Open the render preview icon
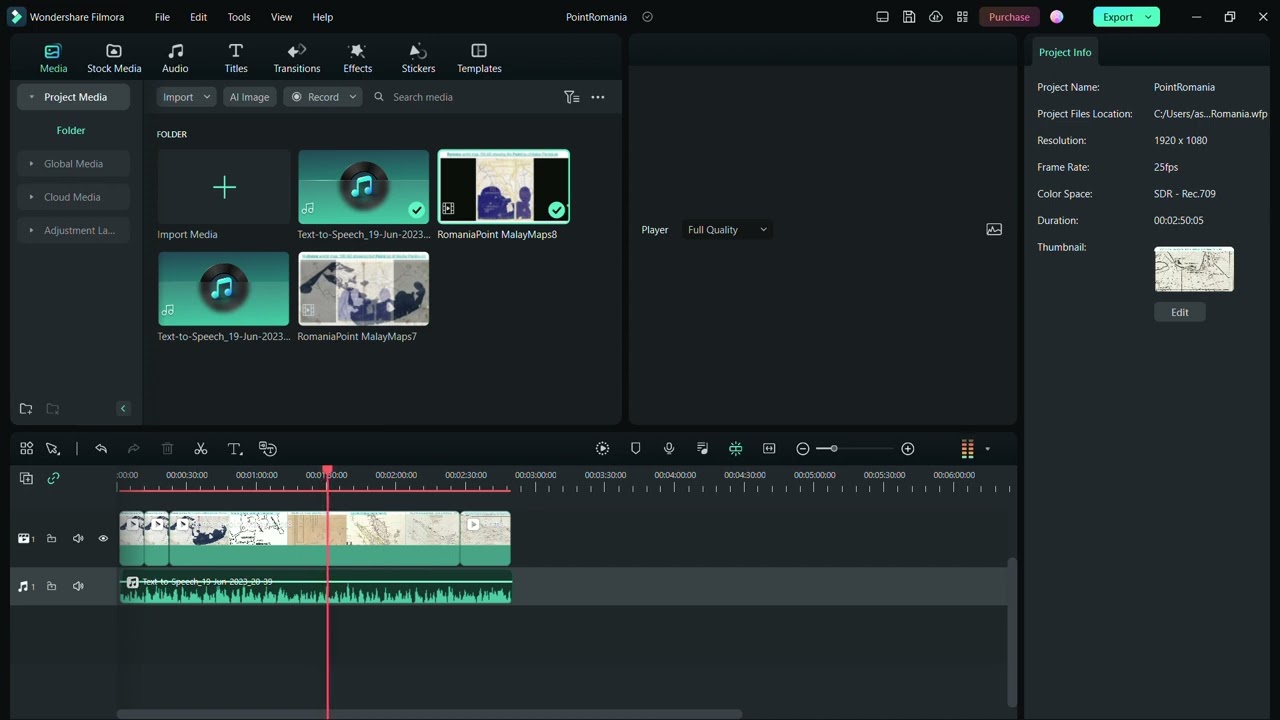Viewport: 1280px width, 720px height. pos(602,449)
